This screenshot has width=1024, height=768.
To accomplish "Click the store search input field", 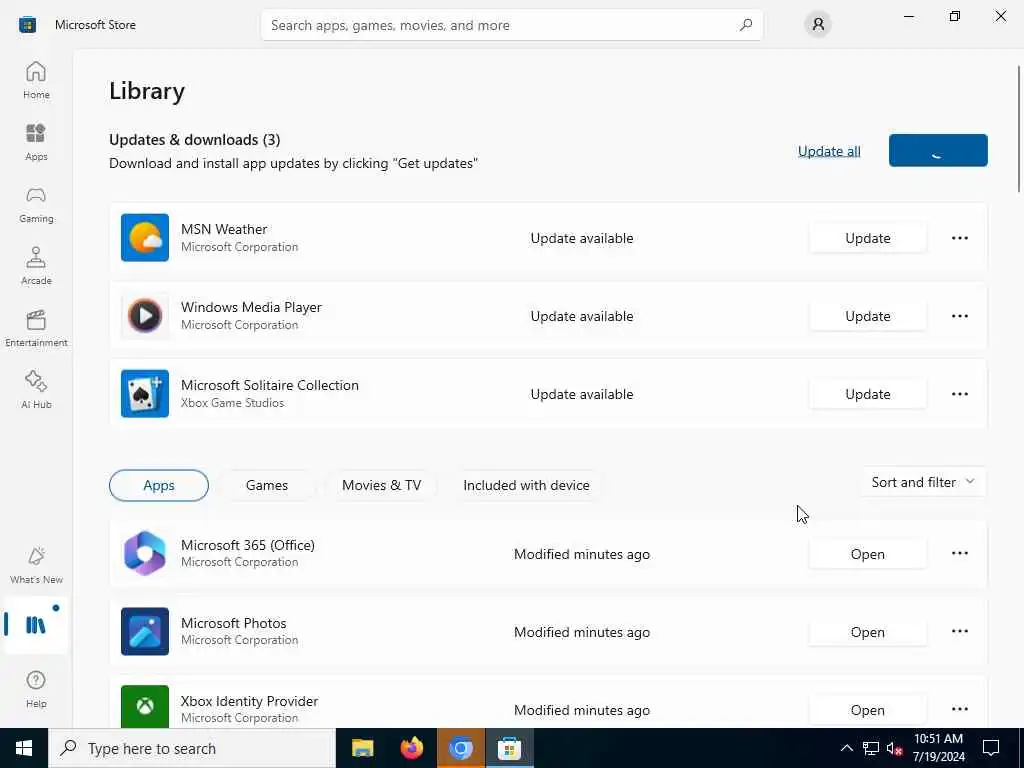I will [x=511, y=25].
